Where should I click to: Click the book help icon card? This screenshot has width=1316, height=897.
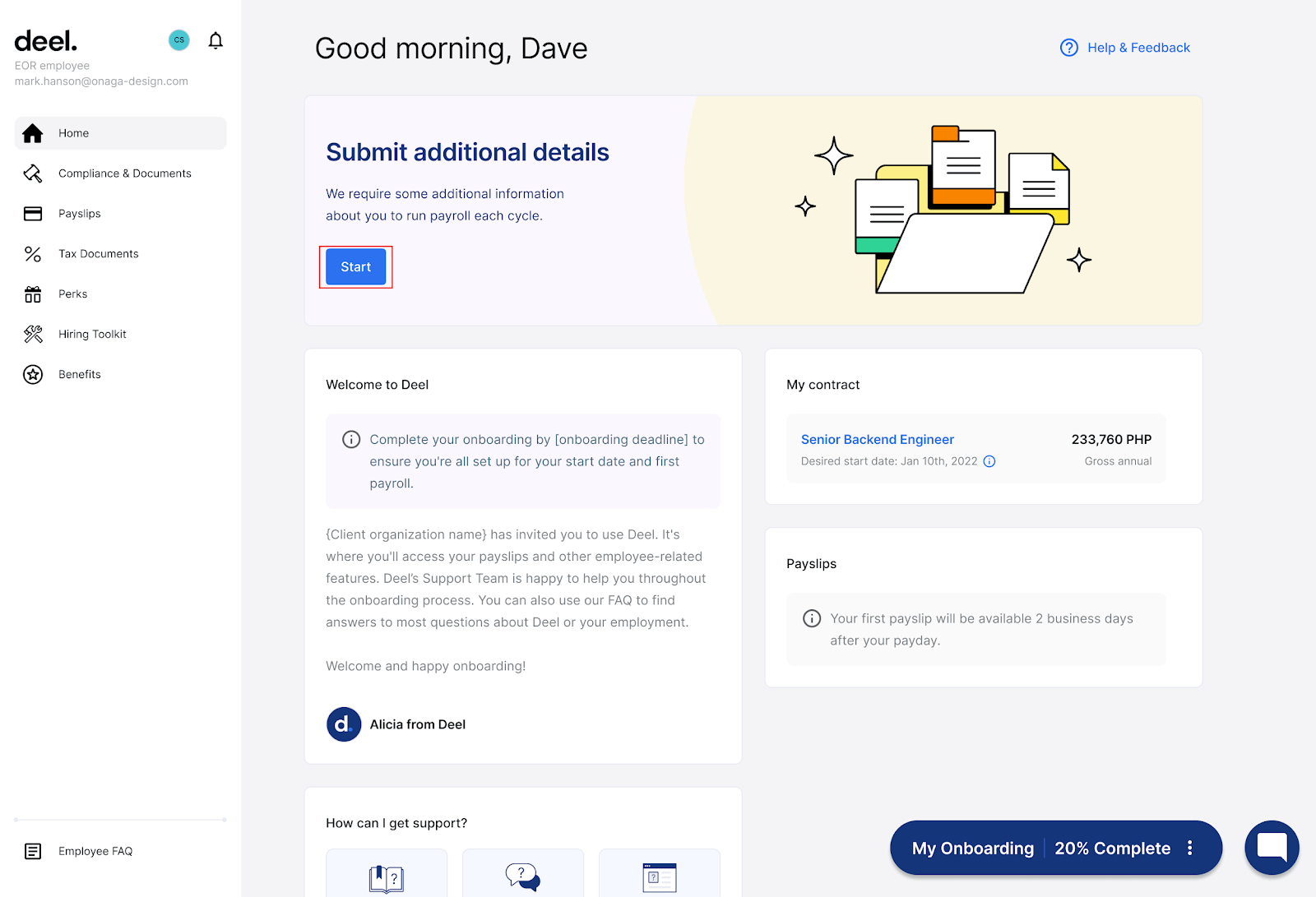[x=387, y=876]
